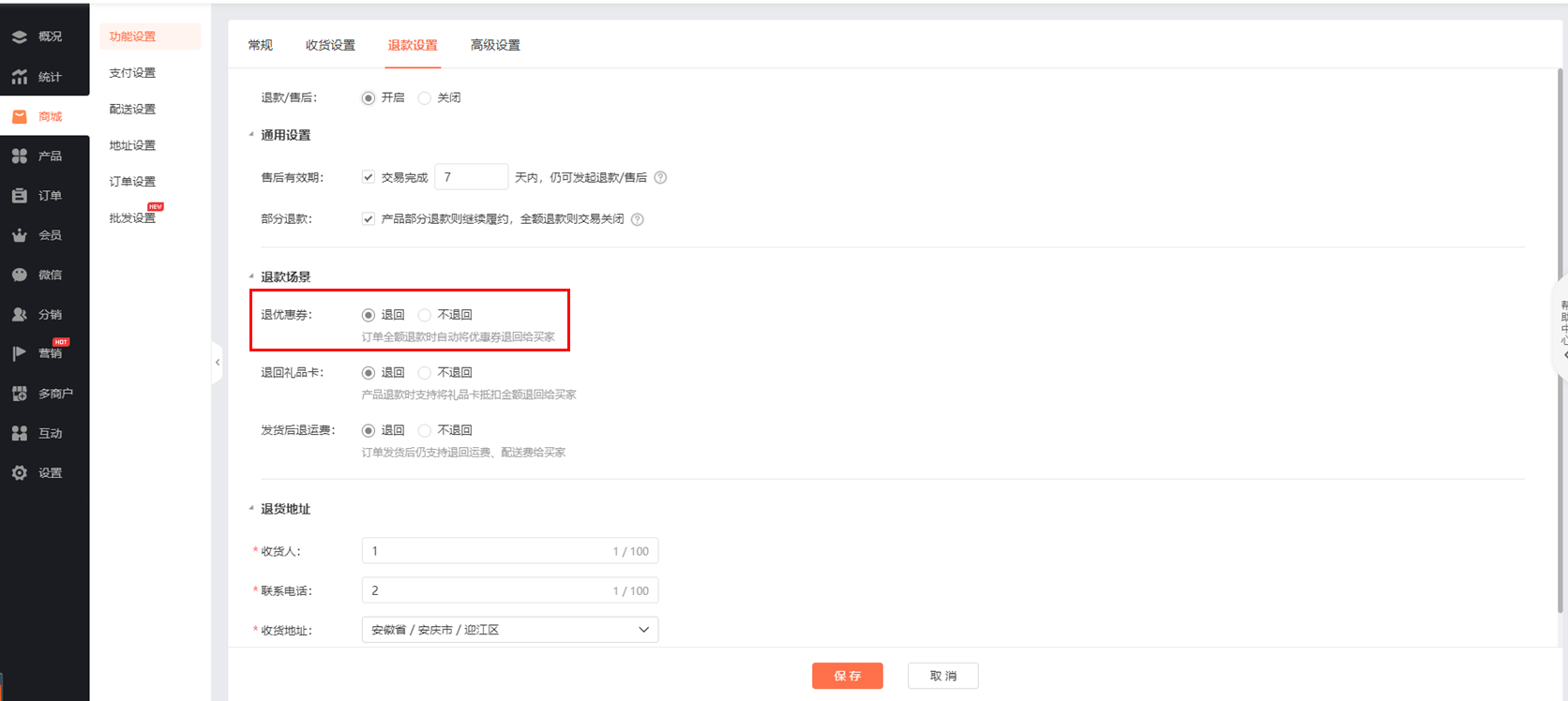Image resolution: width=1568 pixels, height=701 pixels.
Task: Click the 产品 products icon
Action: [19, 156]
